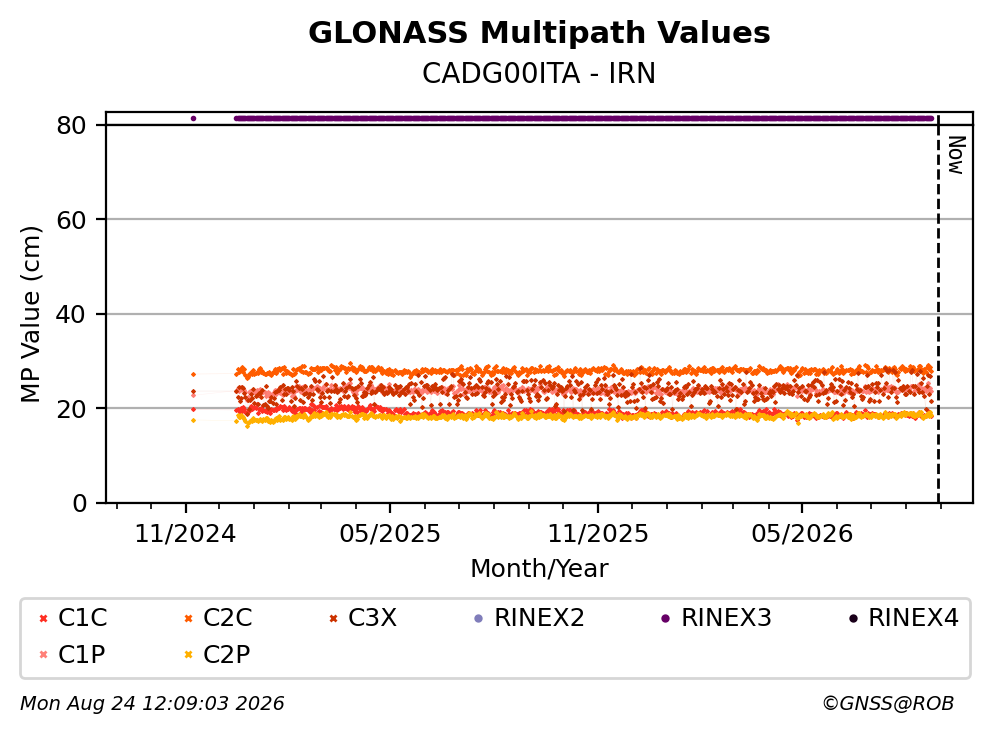The width and height of the screenshot is (993, 734).
Task: Click the CADG00ITA - IRN subtitle
Action: (539, 73)
